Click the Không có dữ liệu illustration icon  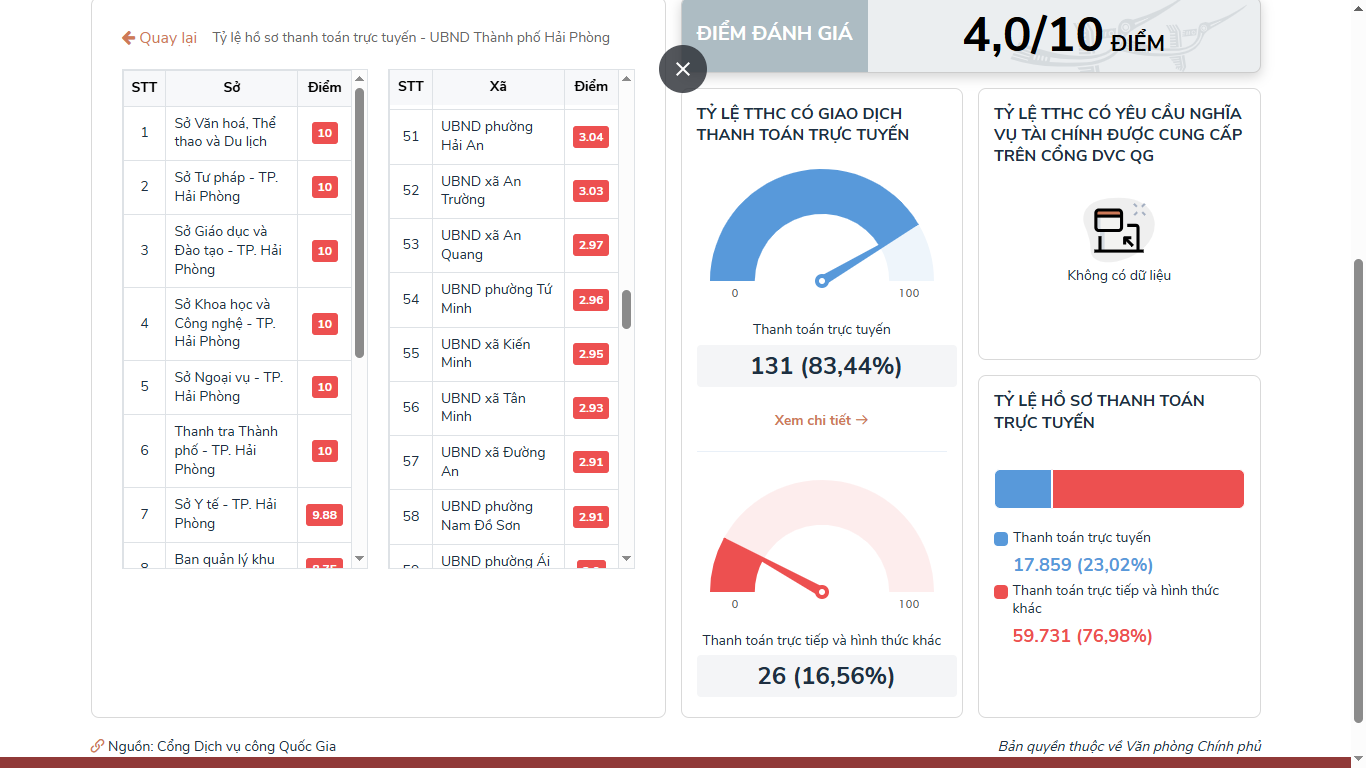click(x=1119, y=229)
